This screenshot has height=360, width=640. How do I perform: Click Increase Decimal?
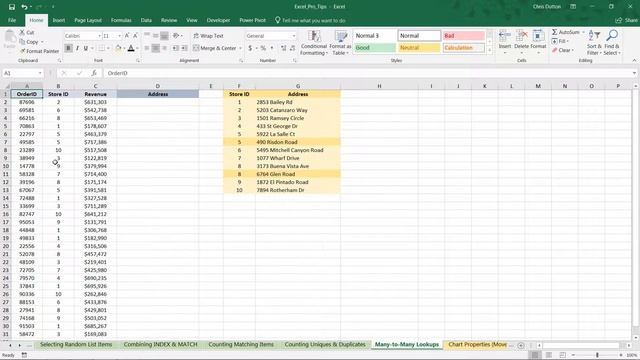(x=284, y=48)
